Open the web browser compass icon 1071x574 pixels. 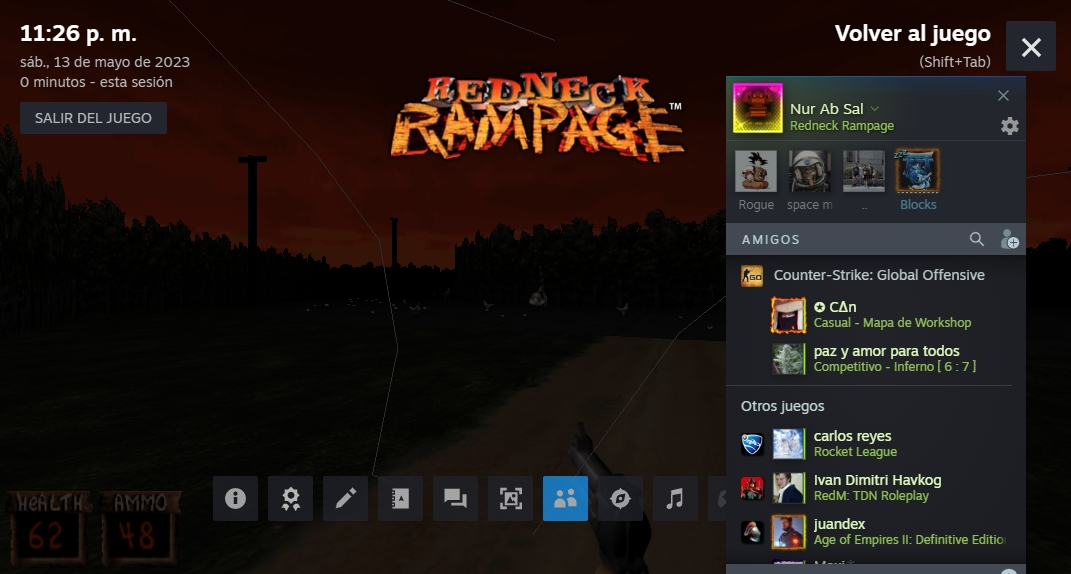point(620,498)
